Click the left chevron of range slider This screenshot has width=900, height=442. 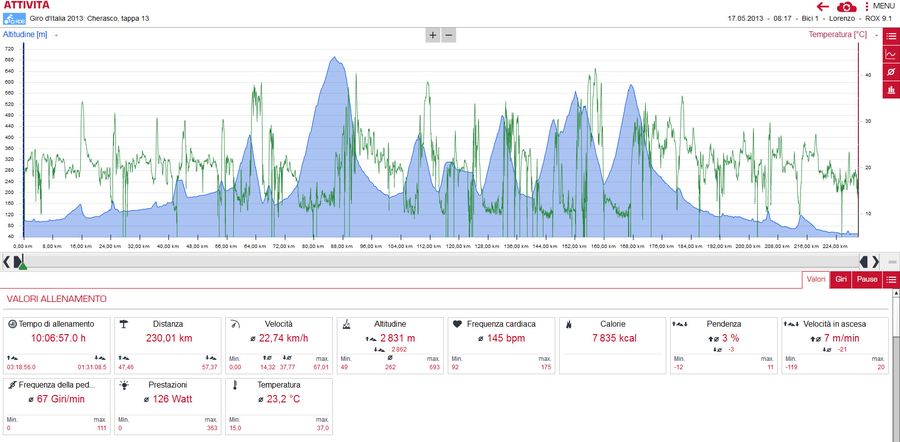click(6, 262)
